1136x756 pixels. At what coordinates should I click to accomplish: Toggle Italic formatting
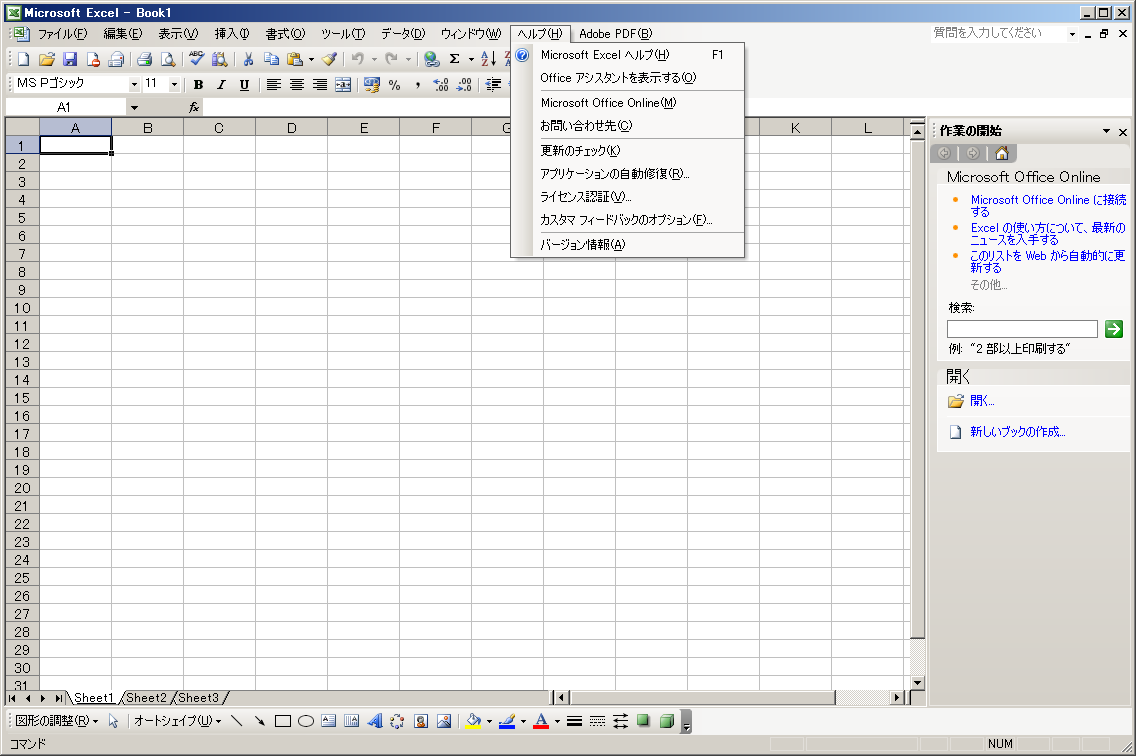[x=221, y=85]
